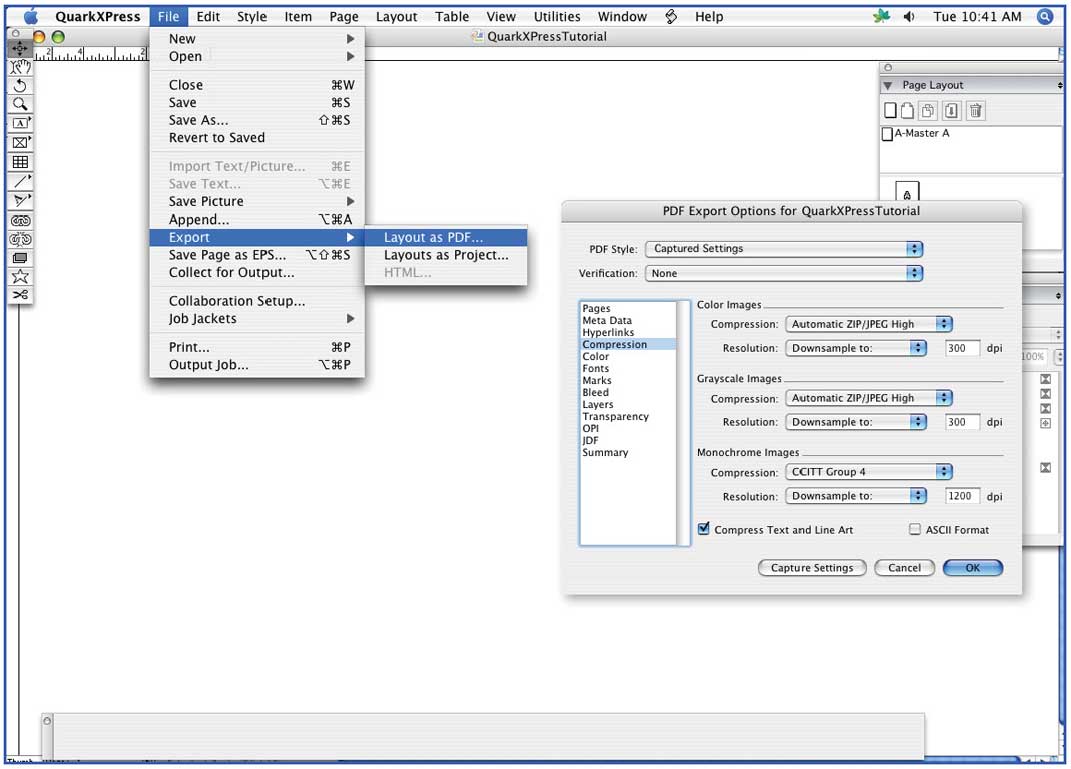Select the Composition Zones tool
This screenshot has height=769, width=1071.
click(20, 257)
